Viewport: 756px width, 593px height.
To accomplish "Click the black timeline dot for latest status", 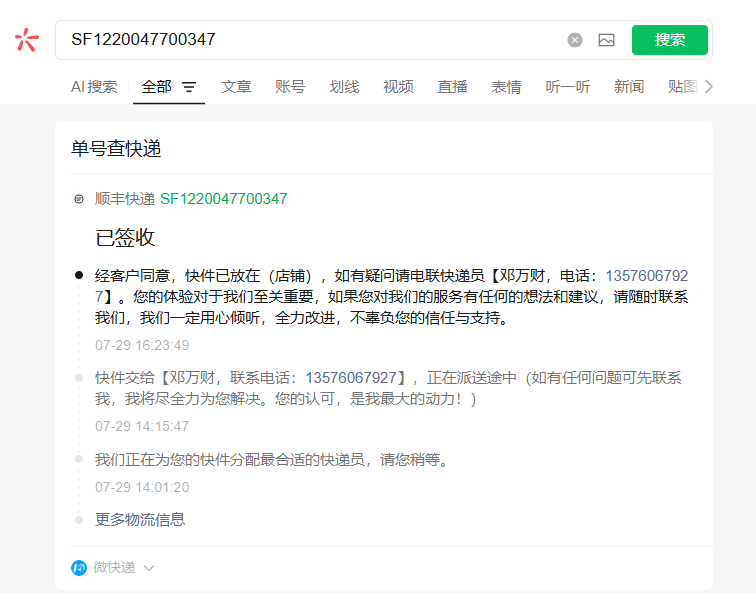I will click(79, 275).
